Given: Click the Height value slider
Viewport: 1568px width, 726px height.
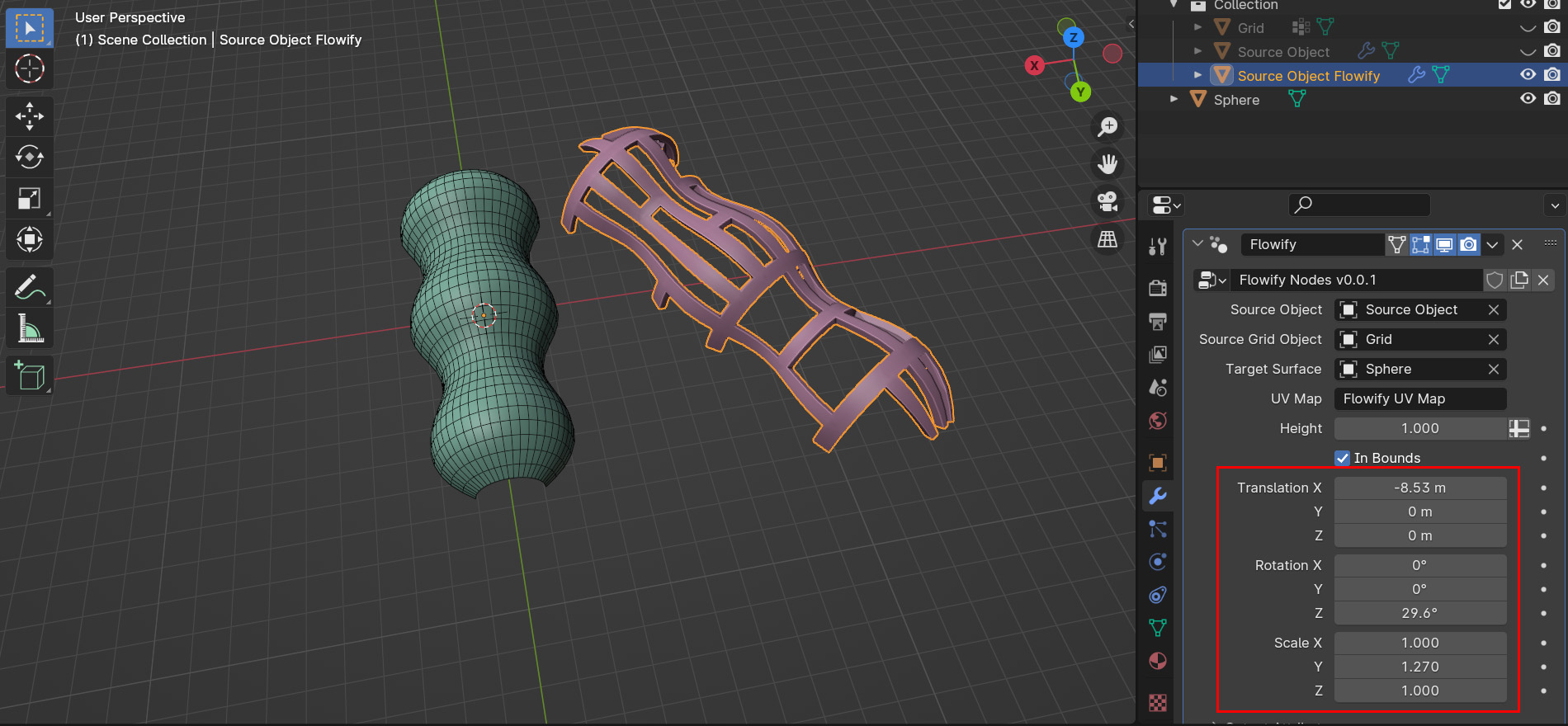Looking at the screenshot, I should [x=1419, y=428].
